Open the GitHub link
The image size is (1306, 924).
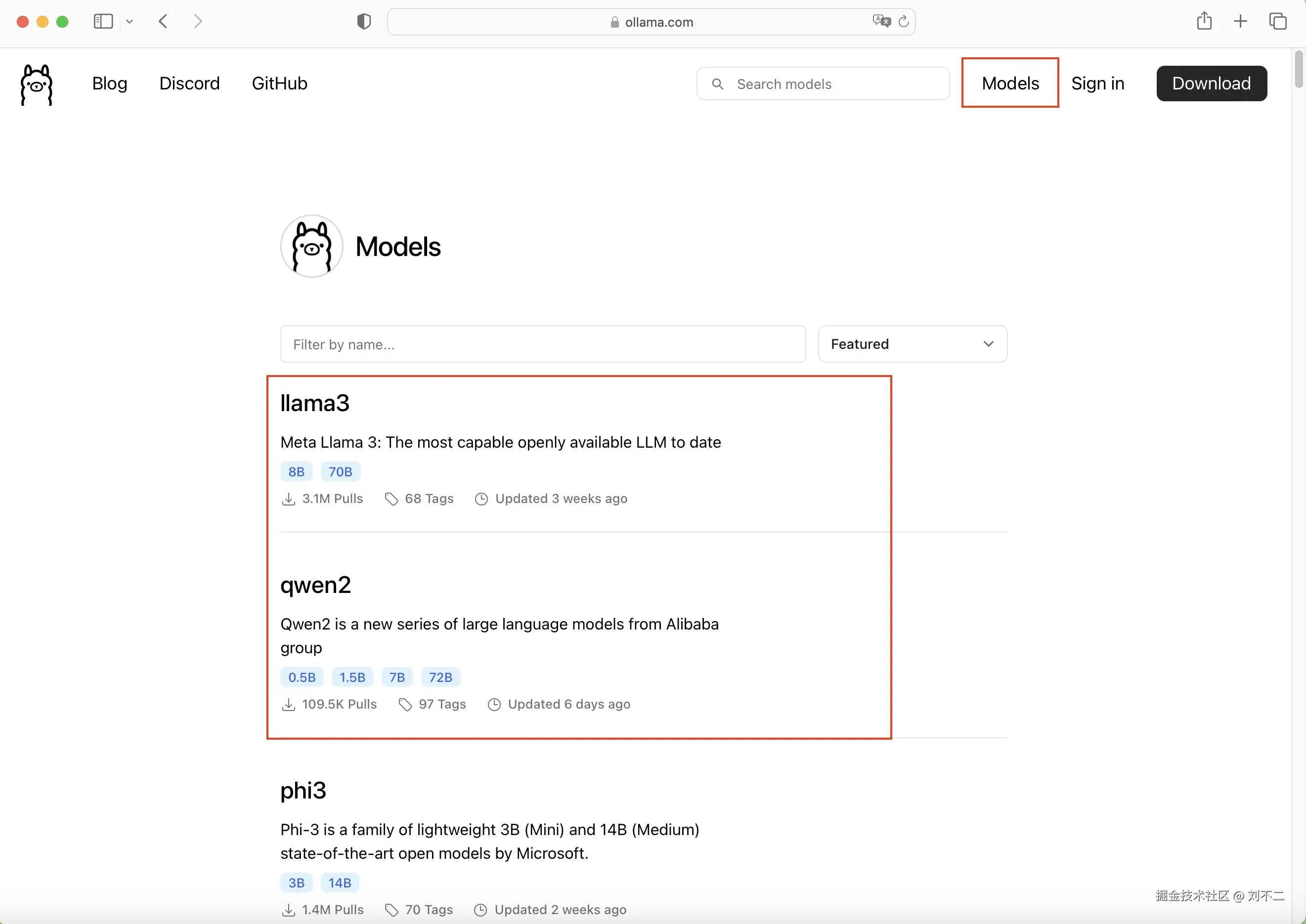tap(279, 84)
